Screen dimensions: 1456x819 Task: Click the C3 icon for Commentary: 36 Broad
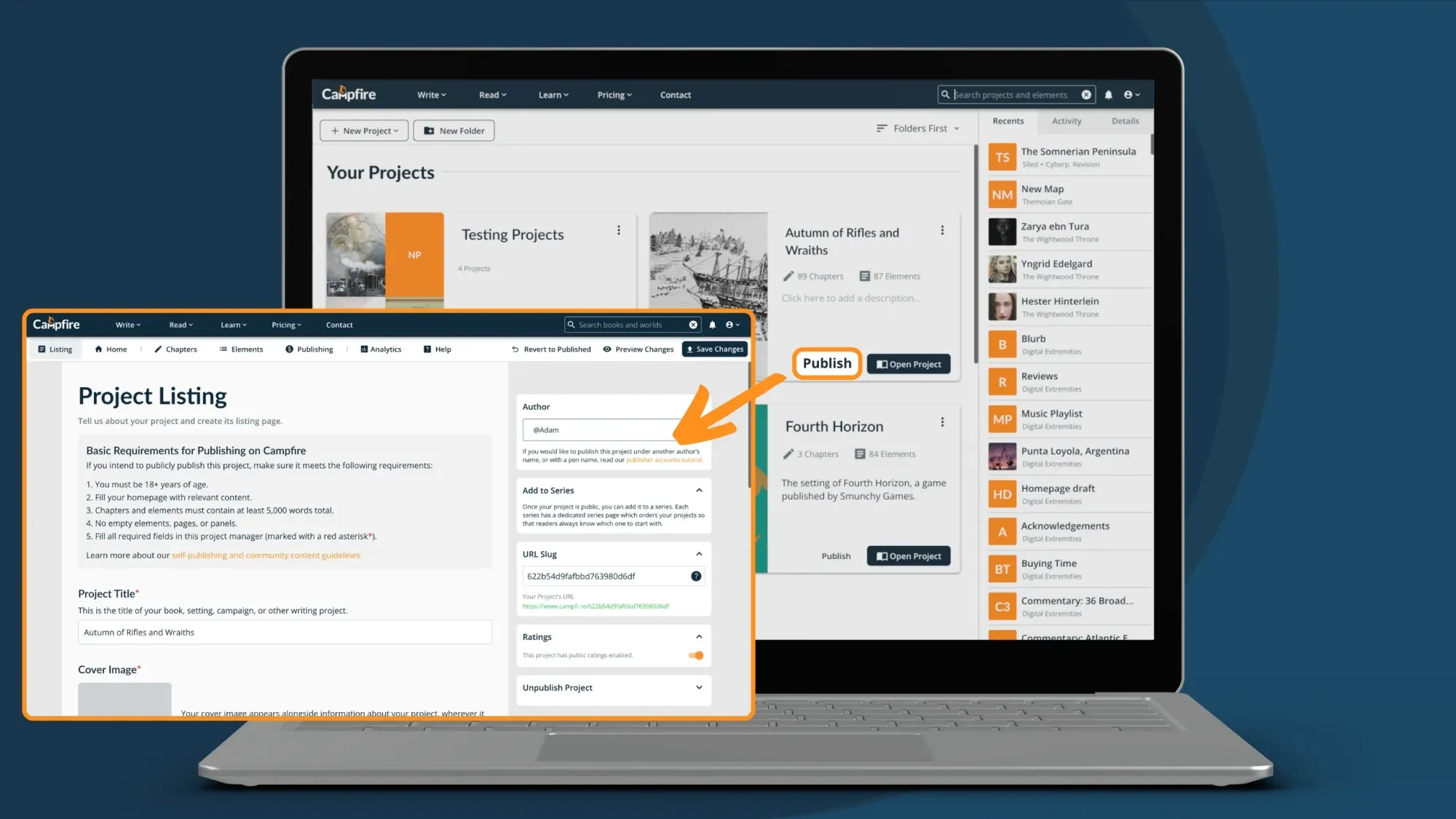1002,606
